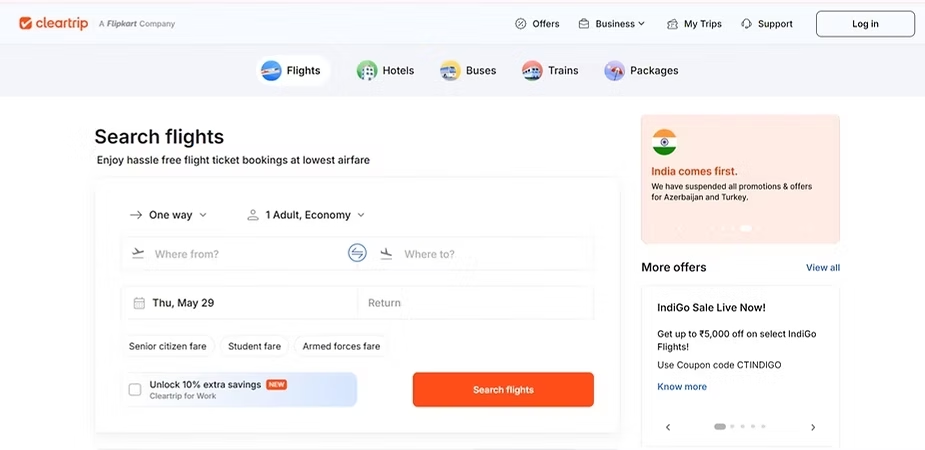
Task: Open the One way trip type dropdown
Action: click(x=169, y=215)
